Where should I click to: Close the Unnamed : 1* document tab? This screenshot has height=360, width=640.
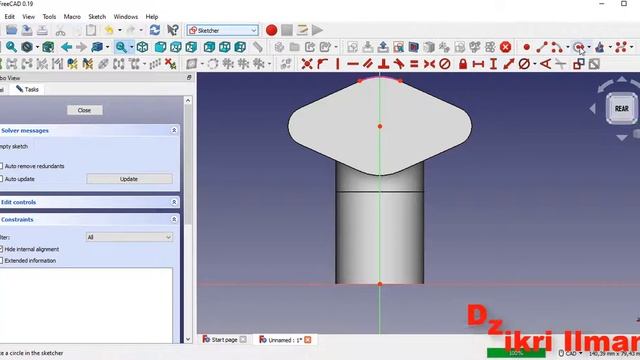[x=308, y=340]
